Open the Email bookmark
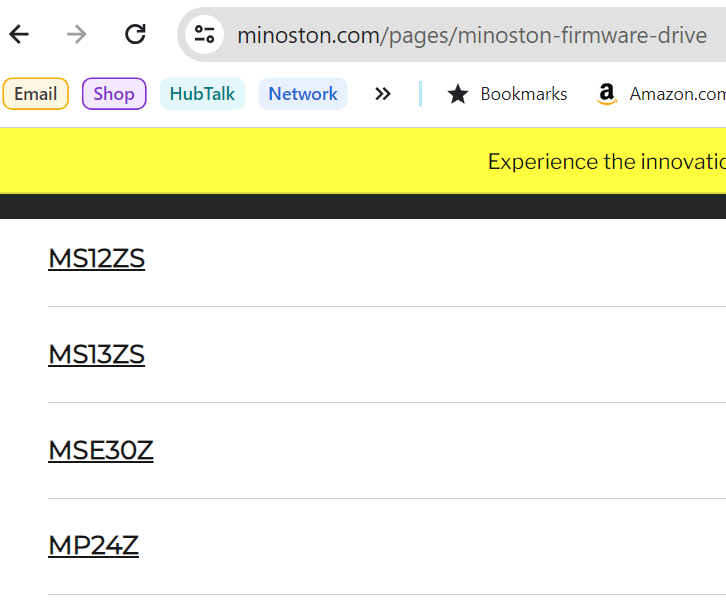The image size is (726, 606). click(36, 94)
